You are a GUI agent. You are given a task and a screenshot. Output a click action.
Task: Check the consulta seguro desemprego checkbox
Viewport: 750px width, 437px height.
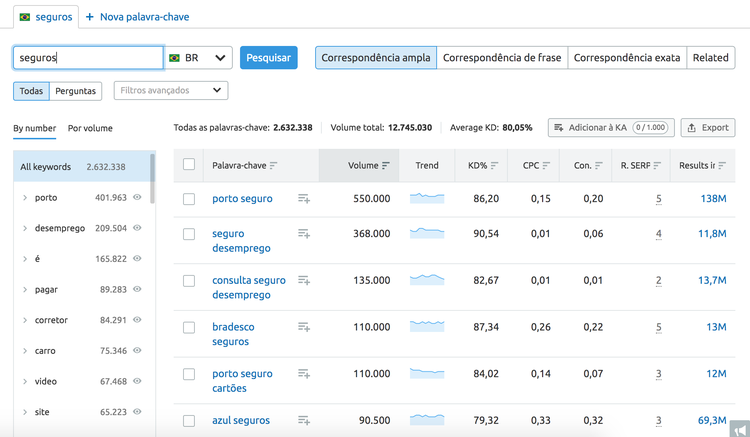tap(189, 281)
